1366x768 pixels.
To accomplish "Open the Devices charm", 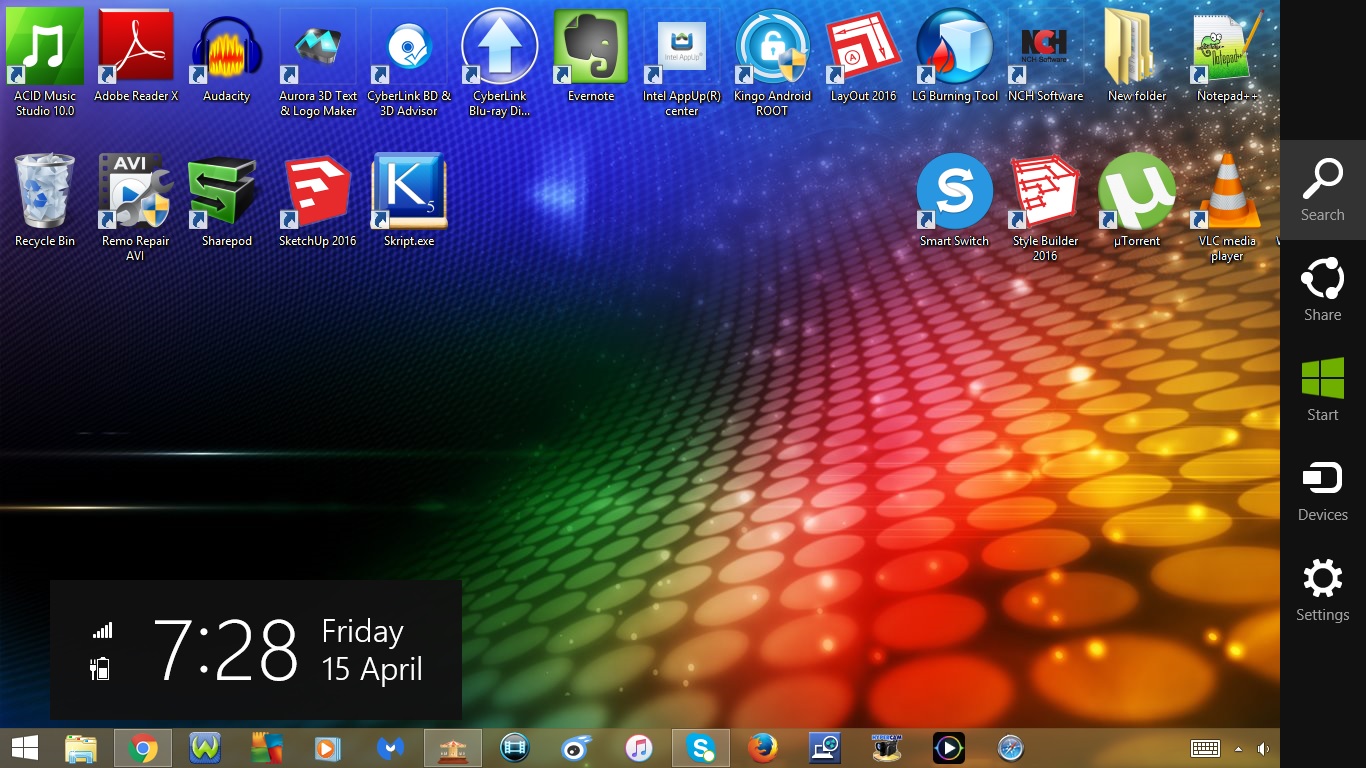I will 1322,490.
